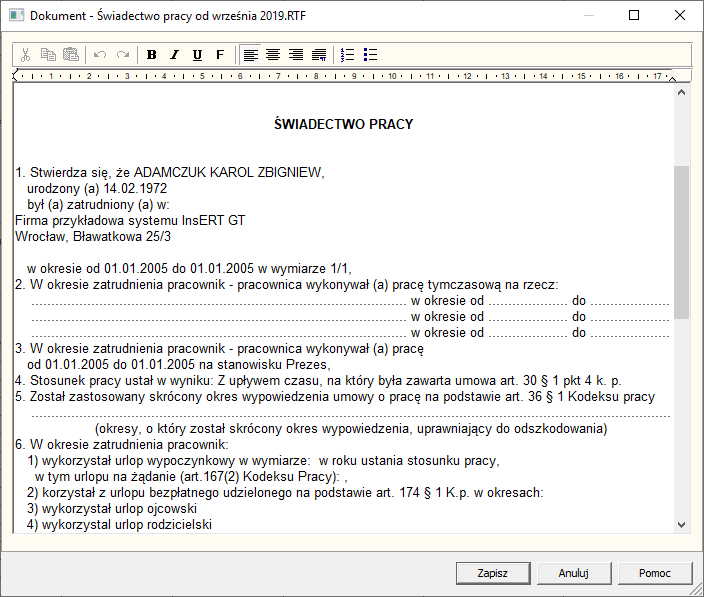The width and height of the screenshot is (704, 597).
Task: Click on text ADAMCZUK KAROL ZBIGNIEW
Action: click(229, 172)
